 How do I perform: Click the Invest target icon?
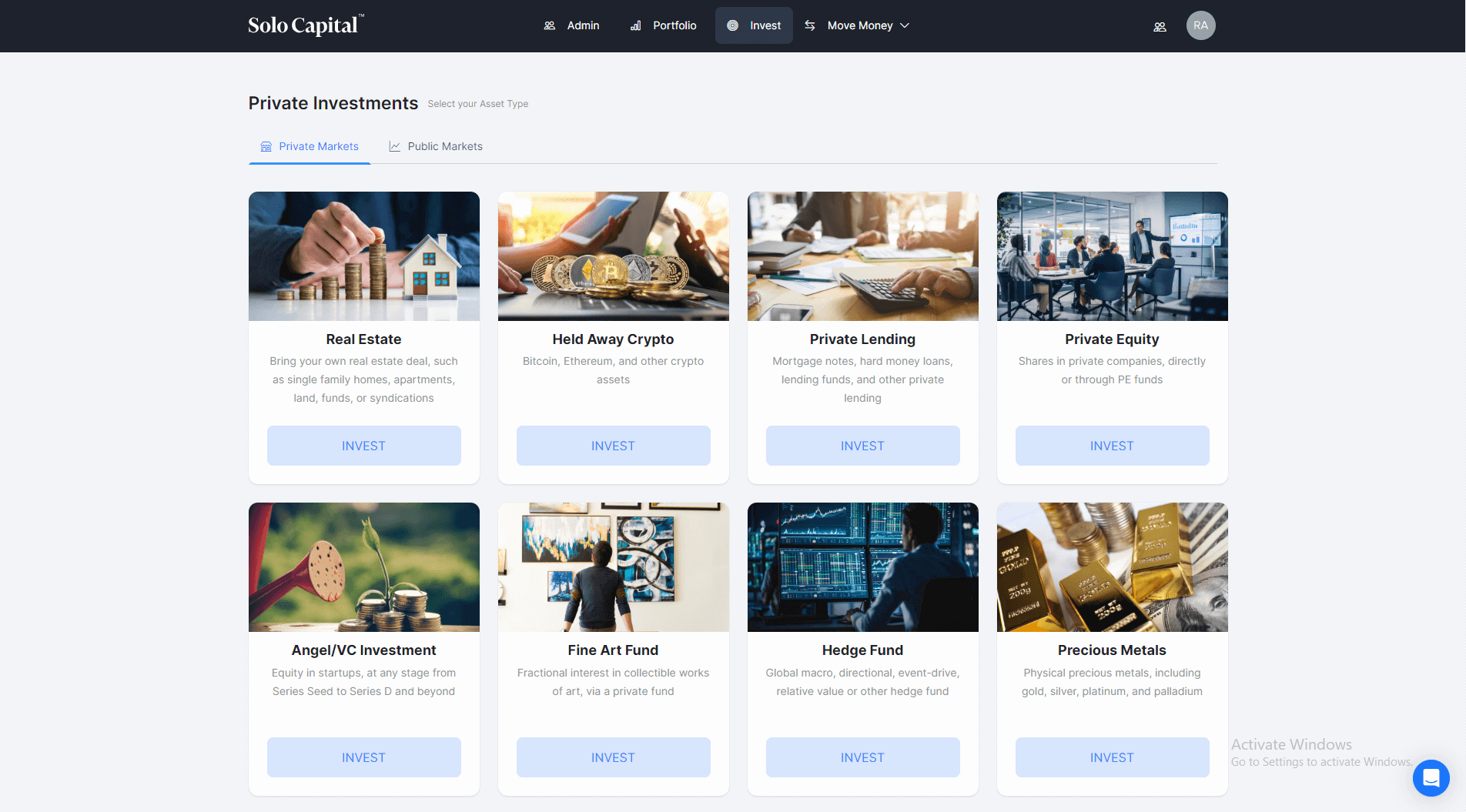click(733, 25)
